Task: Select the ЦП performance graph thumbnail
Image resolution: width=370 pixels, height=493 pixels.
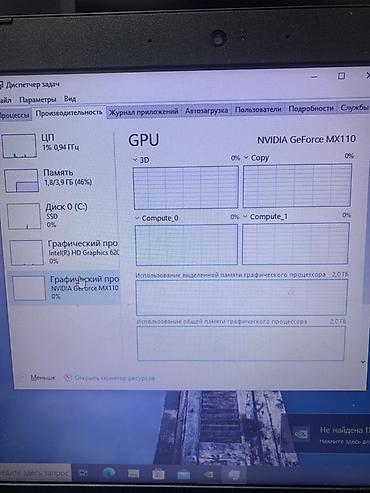Action: [19, 146]
